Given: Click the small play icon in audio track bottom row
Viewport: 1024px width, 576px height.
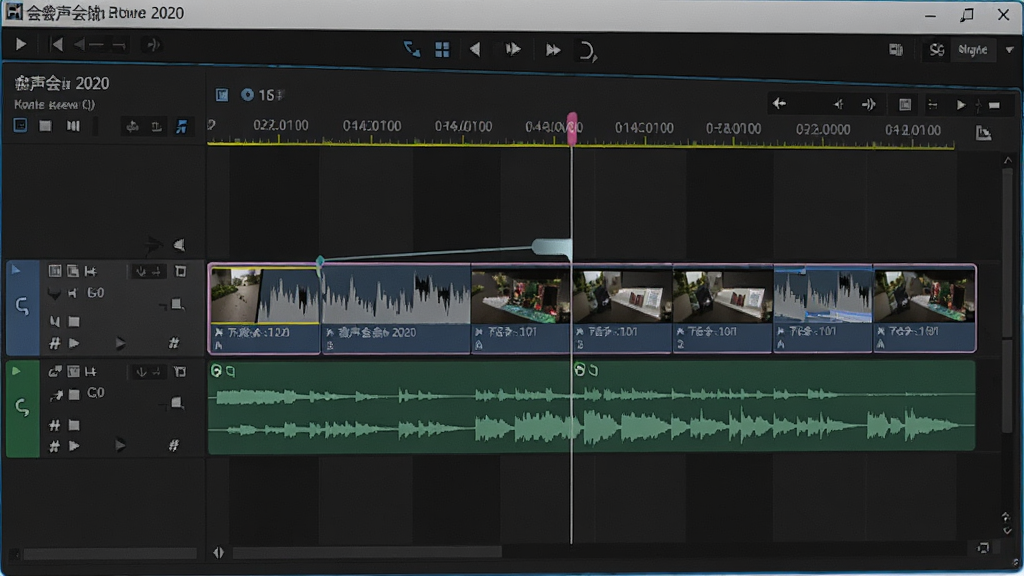Looking at the screenshot, I should 74,445.
